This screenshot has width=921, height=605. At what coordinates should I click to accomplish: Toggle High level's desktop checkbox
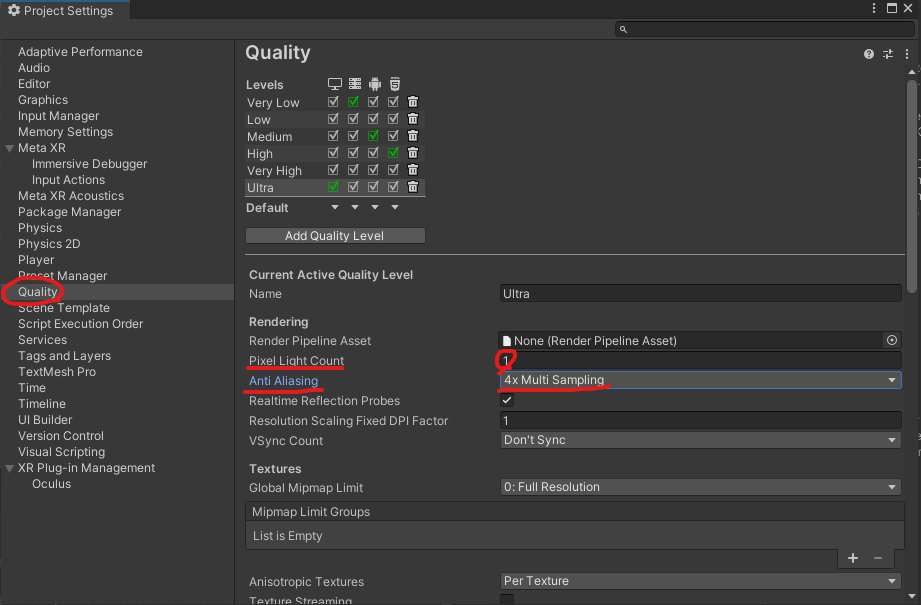pyautogui.click(x=333, y=153)
